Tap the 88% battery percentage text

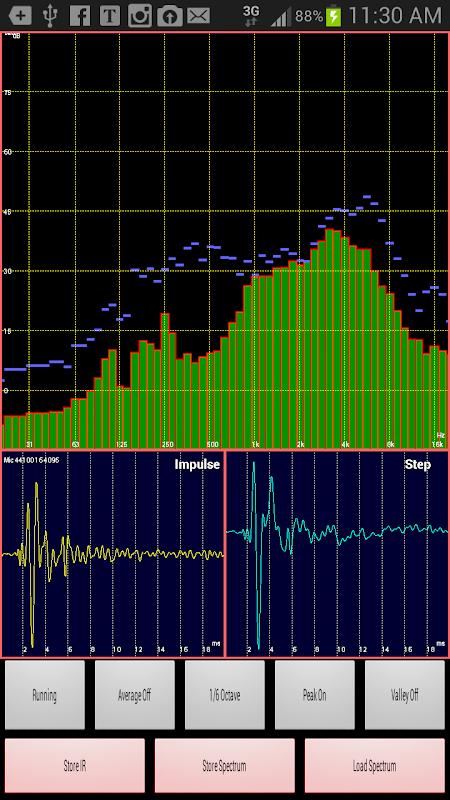coord(309,16)
